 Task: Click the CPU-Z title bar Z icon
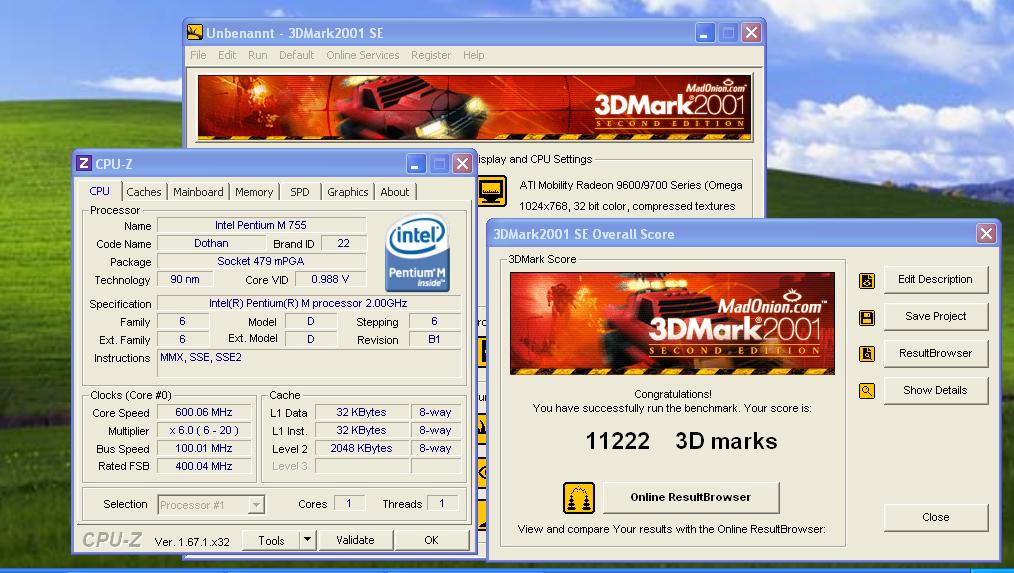[83, 163]
